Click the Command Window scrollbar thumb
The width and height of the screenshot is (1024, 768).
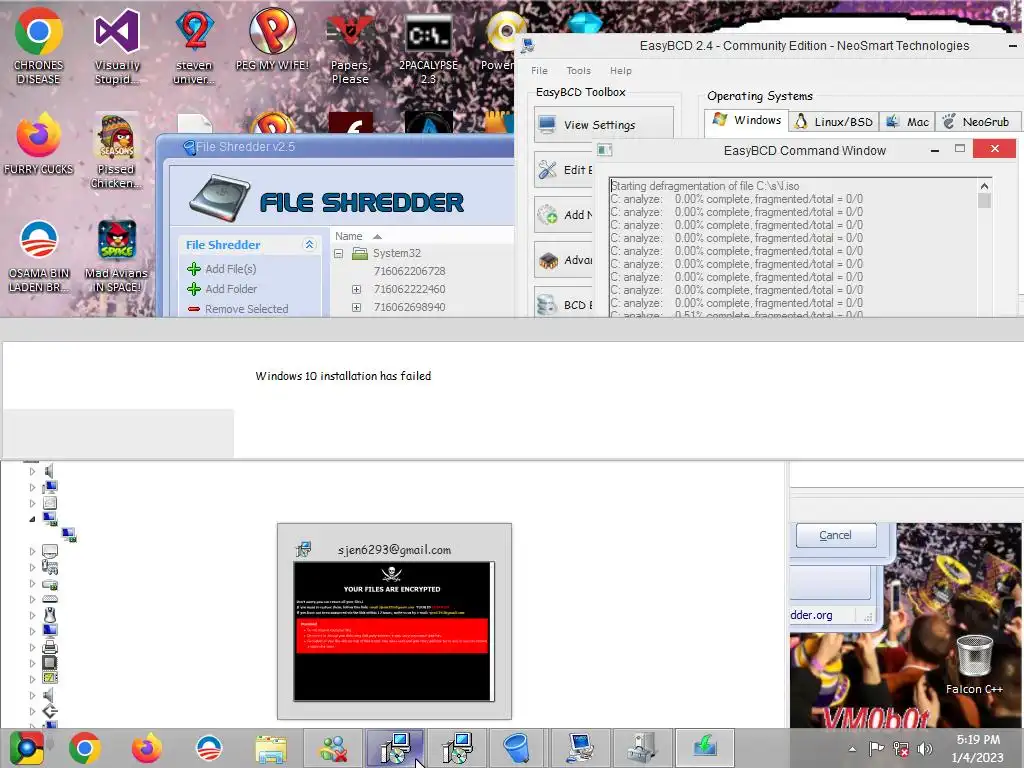click(x=984, y=201)
